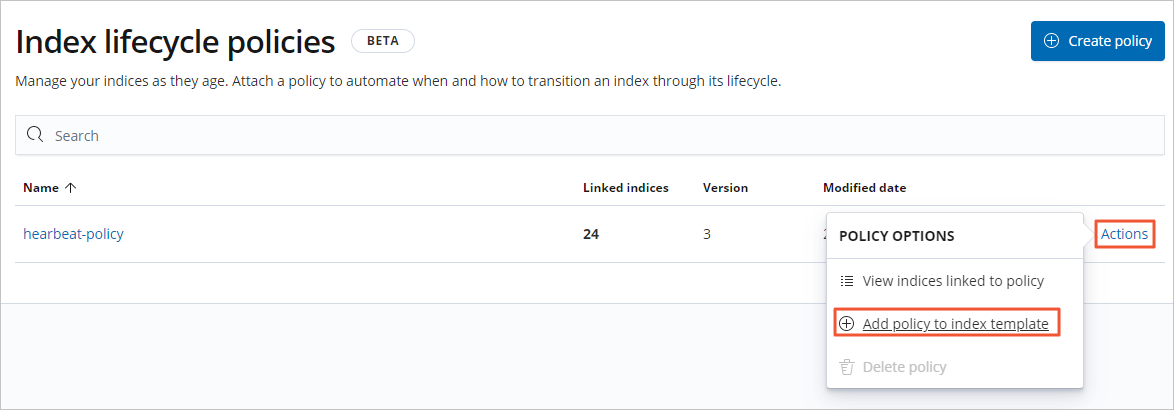Sort by the Linked indices column header

tap(626, 187)
